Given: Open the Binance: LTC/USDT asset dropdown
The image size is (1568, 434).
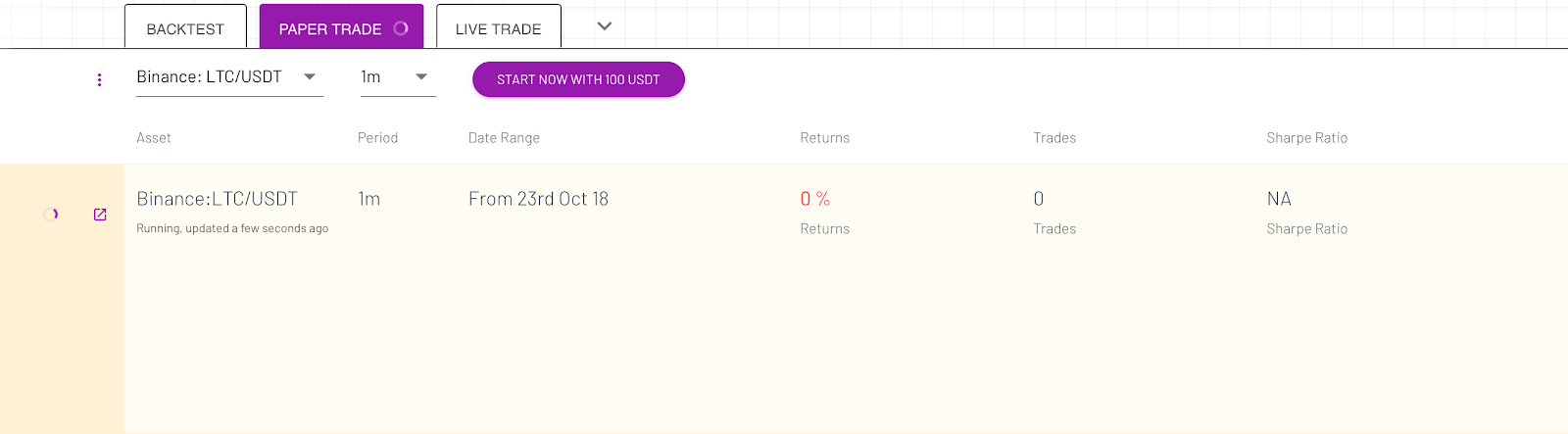Looking at the screenshot, I should click(229, 77).
